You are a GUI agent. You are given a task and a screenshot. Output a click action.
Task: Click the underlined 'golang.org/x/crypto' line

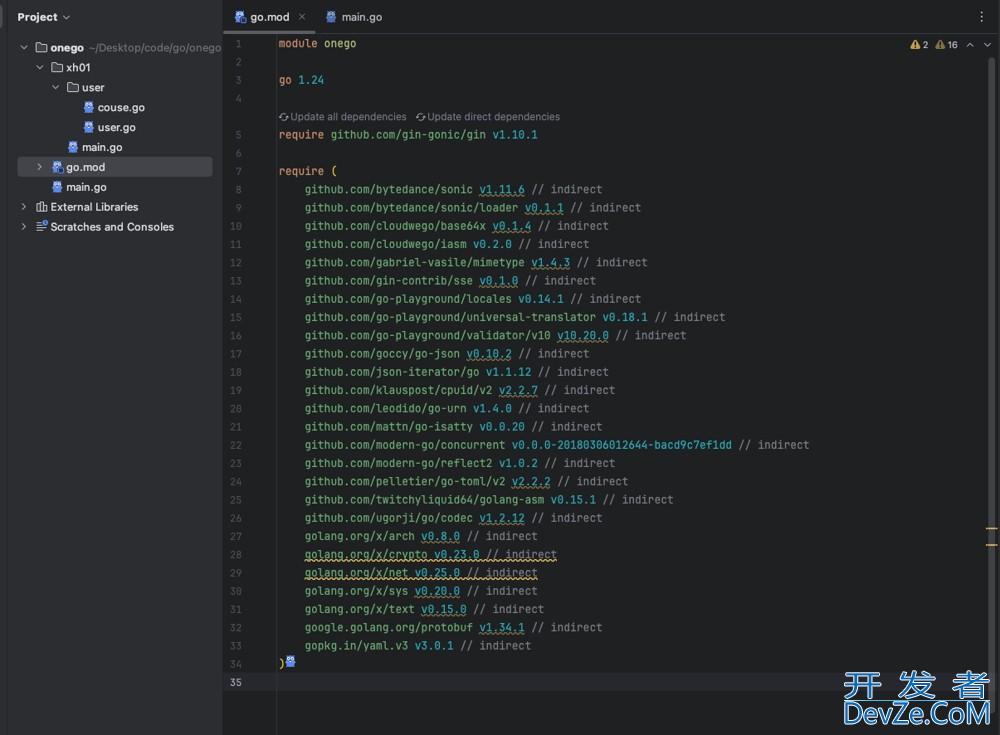430,554
